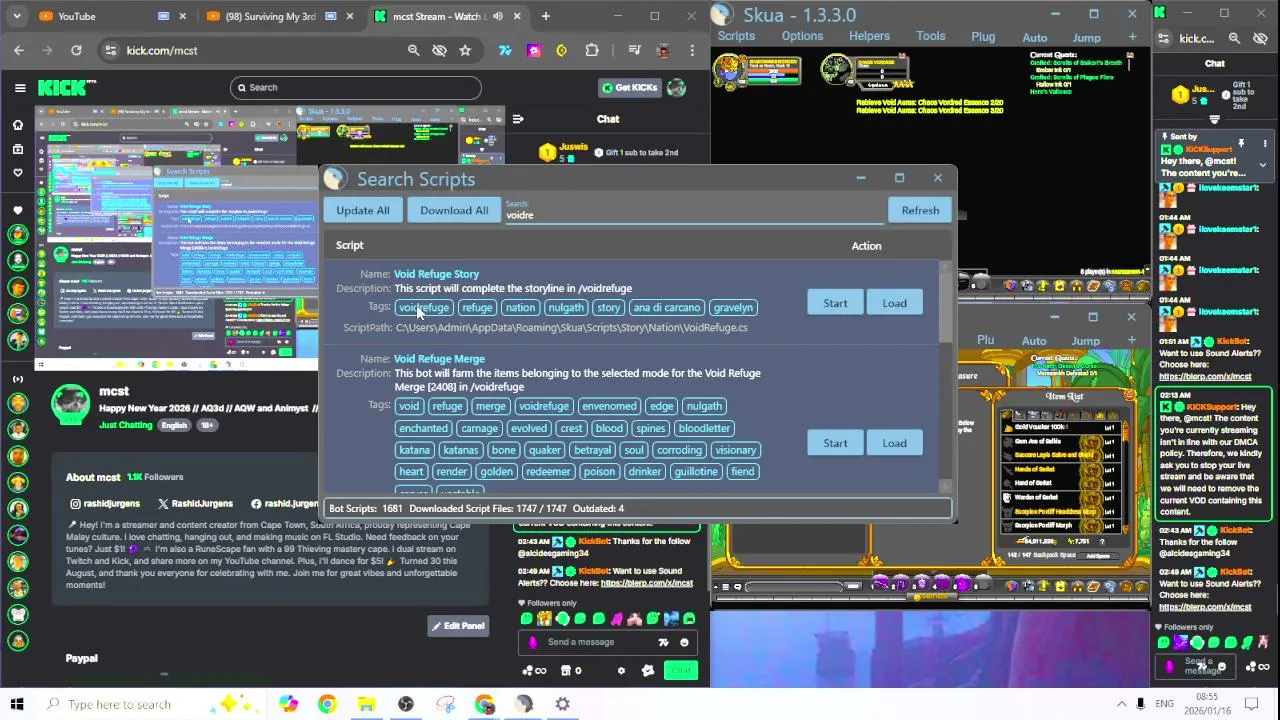Open the Skua Plug menu
Viewport: 1280px width, 720px height.
(983, 37)
